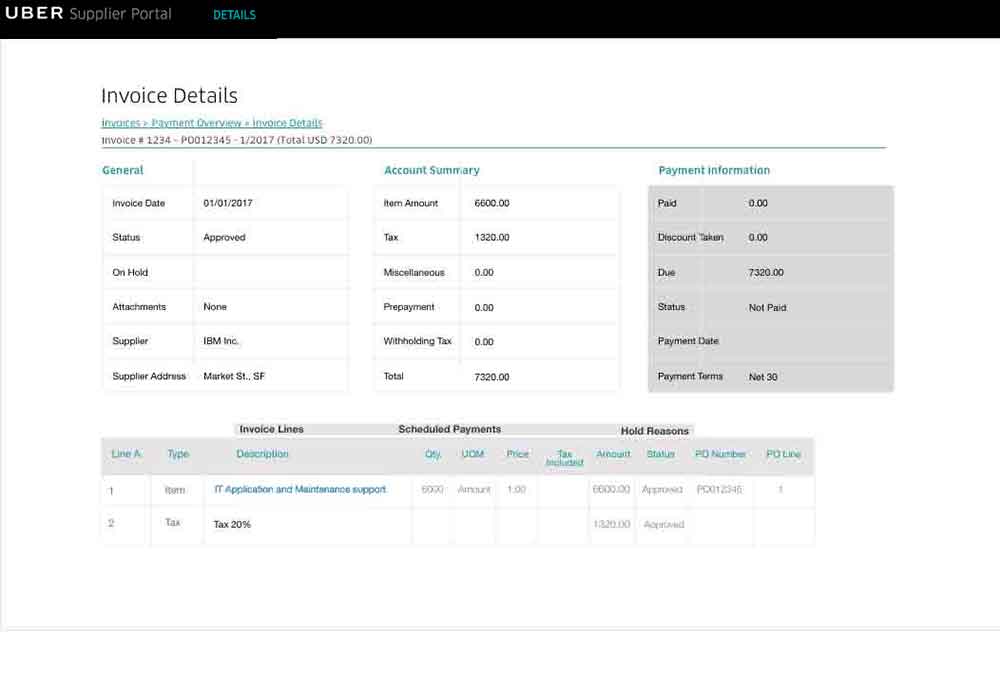This screenshot has width=1000, height=677.
Task: Click the Payment Information section heading
Action: pos(714,170)
